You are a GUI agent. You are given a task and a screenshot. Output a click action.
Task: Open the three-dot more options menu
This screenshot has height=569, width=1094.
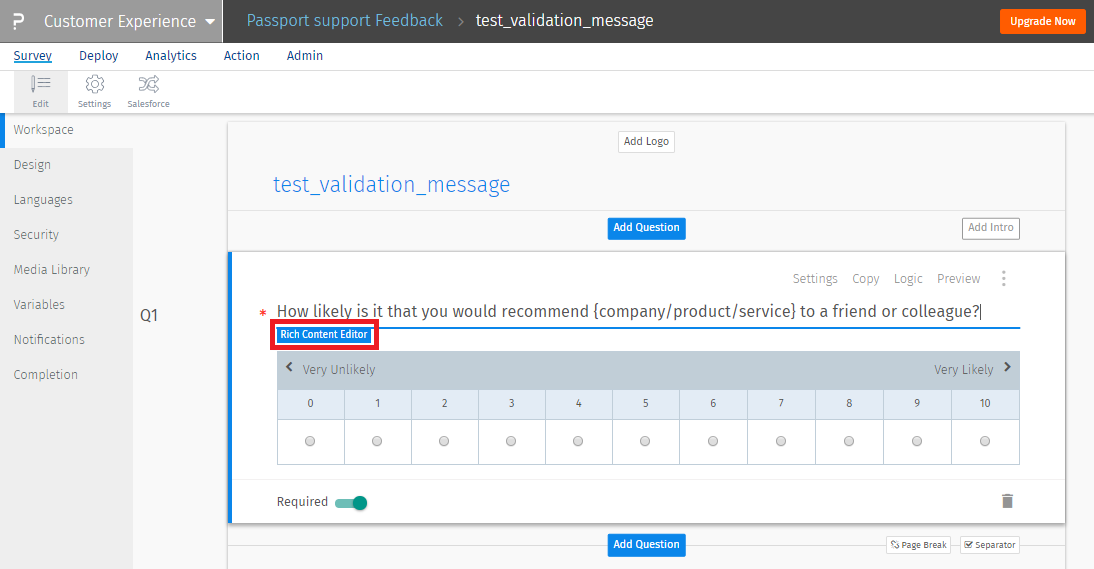coord(1004,279)
